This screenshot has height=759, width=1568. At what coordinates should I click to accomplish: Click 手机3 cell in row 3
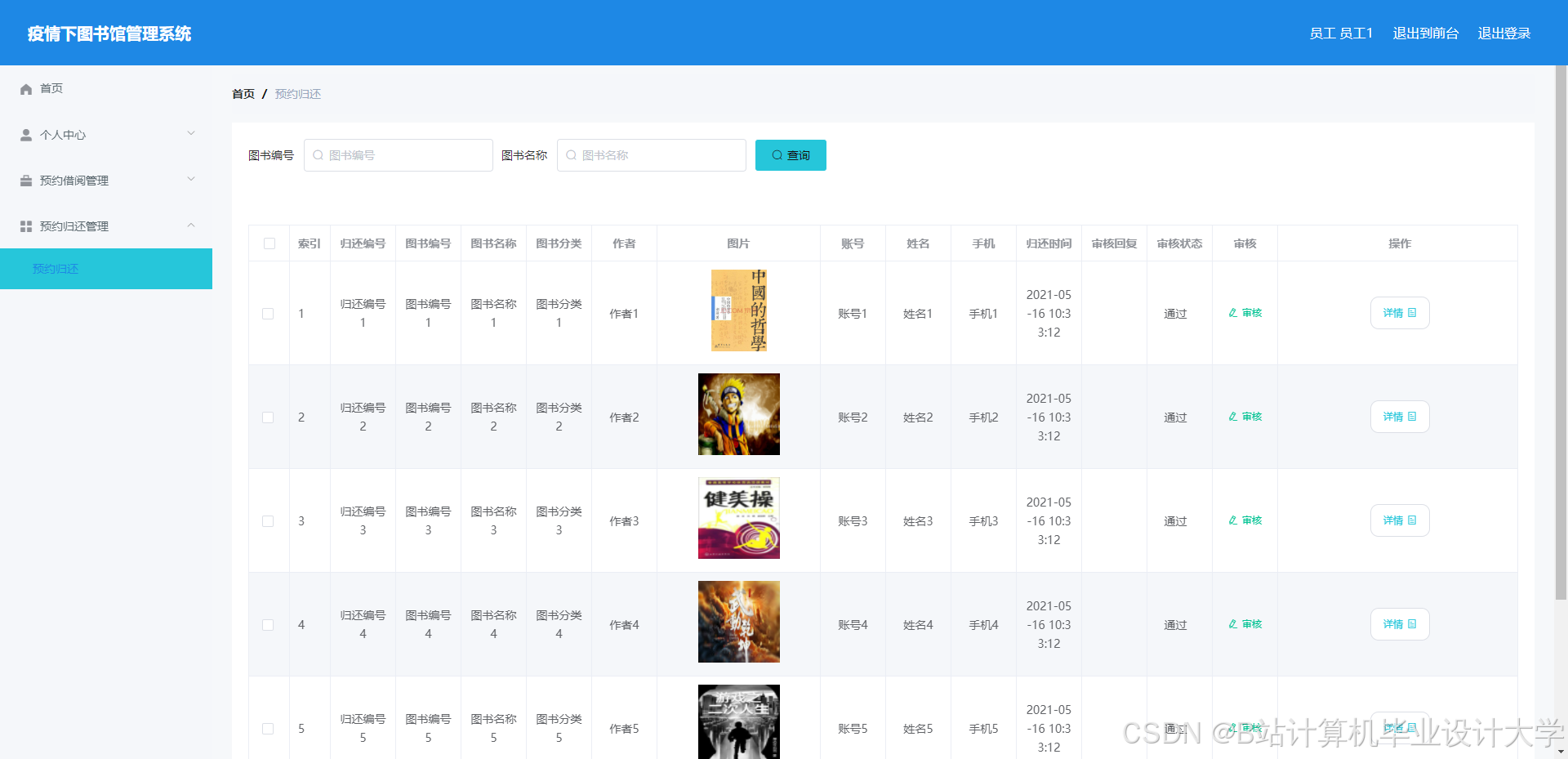click(983, 521)
